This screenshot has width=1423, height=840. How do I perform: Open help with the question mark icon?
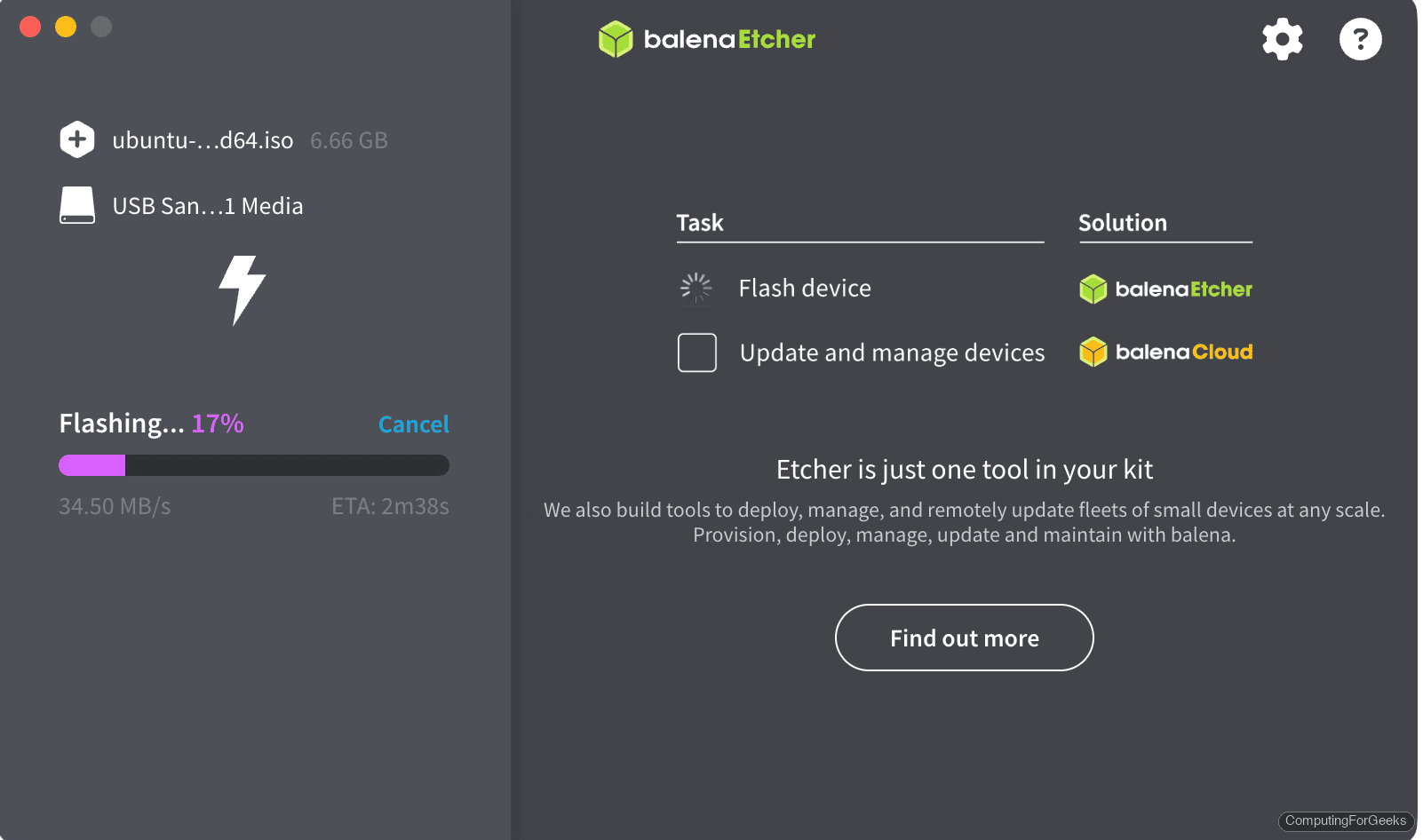pyautogui.click(x=1360, y=39)
